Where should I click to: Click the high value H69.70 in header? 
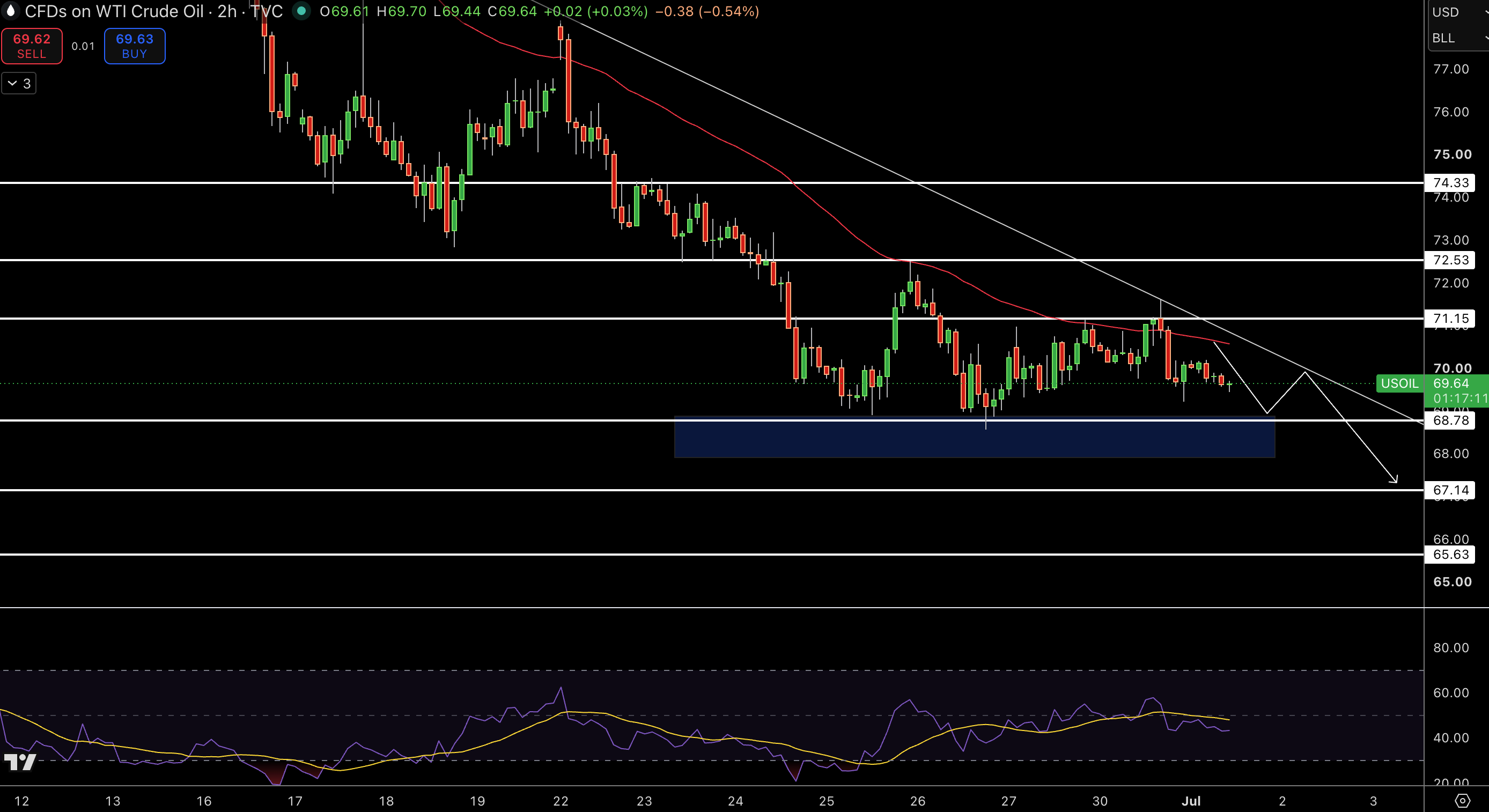[x=401, y=11]
